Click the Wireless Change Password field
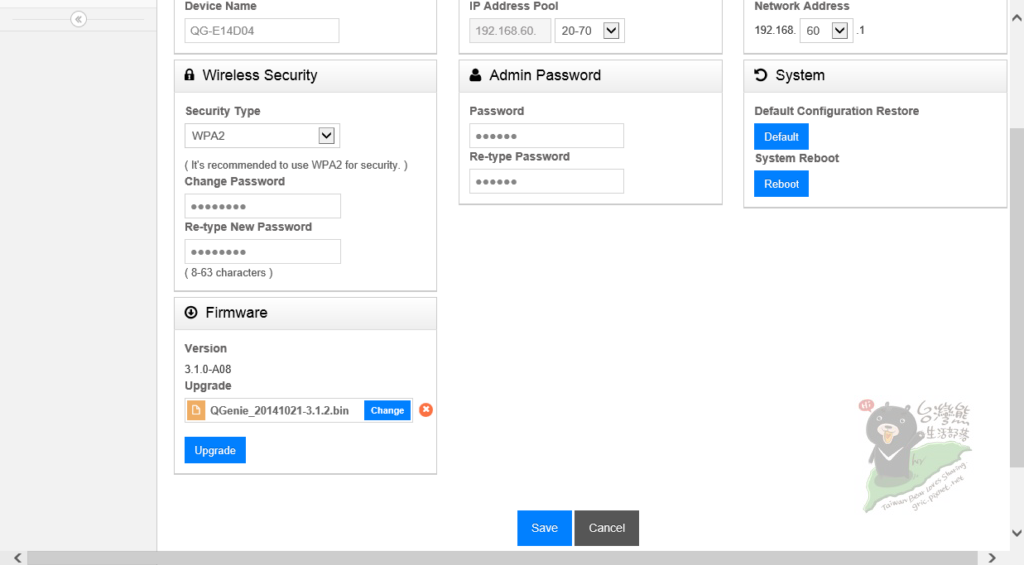This screenshot has height=565, width=1024. pos(262,206)
